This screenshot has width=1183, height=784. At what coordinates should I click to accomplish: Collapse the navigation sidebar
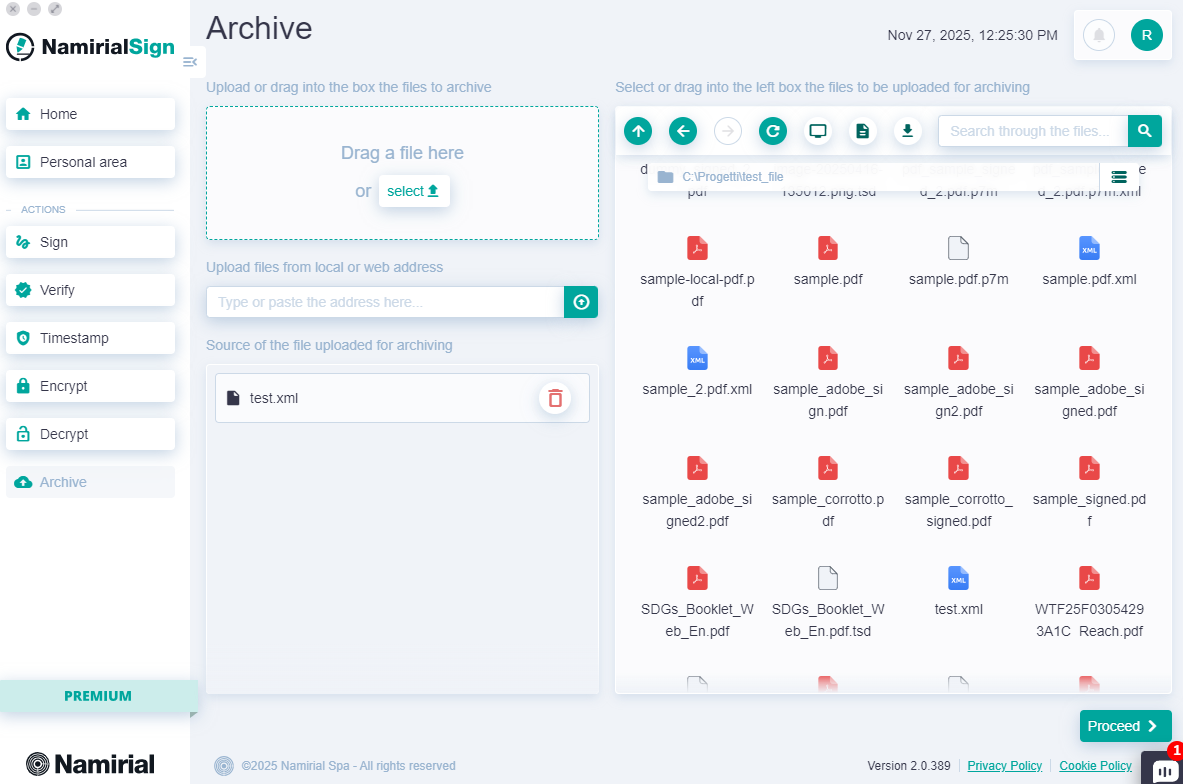point(189,61)
